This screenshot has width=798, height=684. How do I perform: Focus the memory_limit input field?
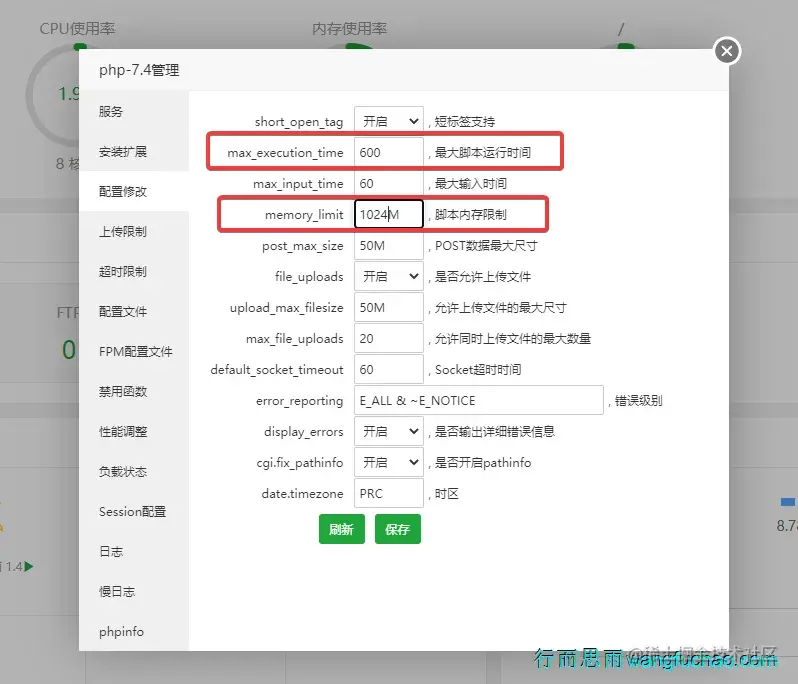point(389,214)
